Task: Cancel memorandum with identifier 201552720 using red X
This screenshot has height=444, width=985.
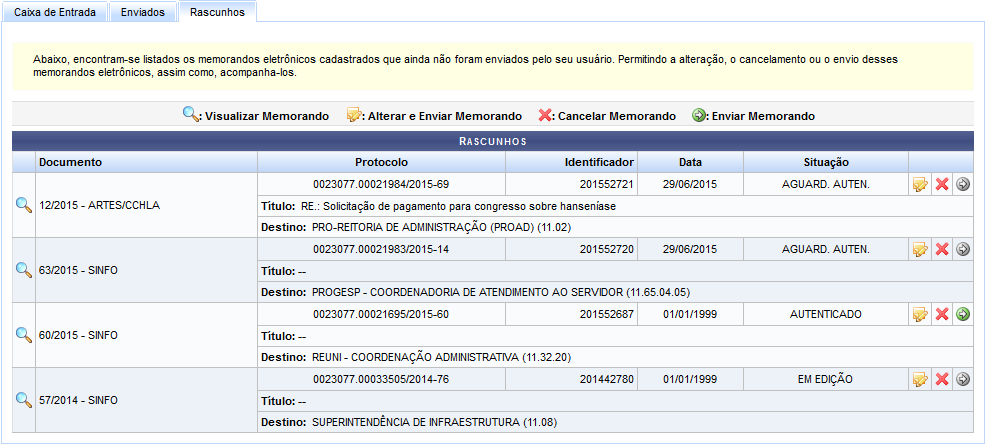Action: point(941,249)
